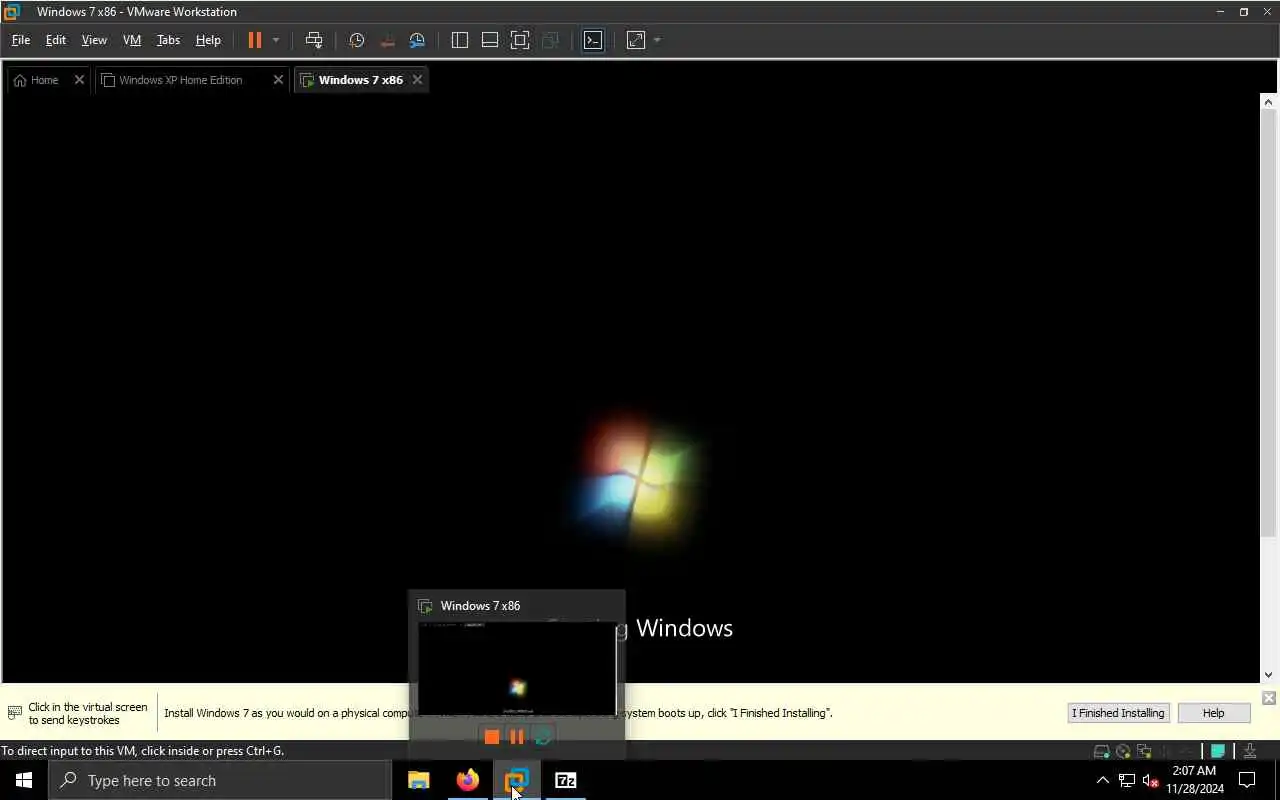Click the muted volume tray icon

click(x=1150, y=780)
